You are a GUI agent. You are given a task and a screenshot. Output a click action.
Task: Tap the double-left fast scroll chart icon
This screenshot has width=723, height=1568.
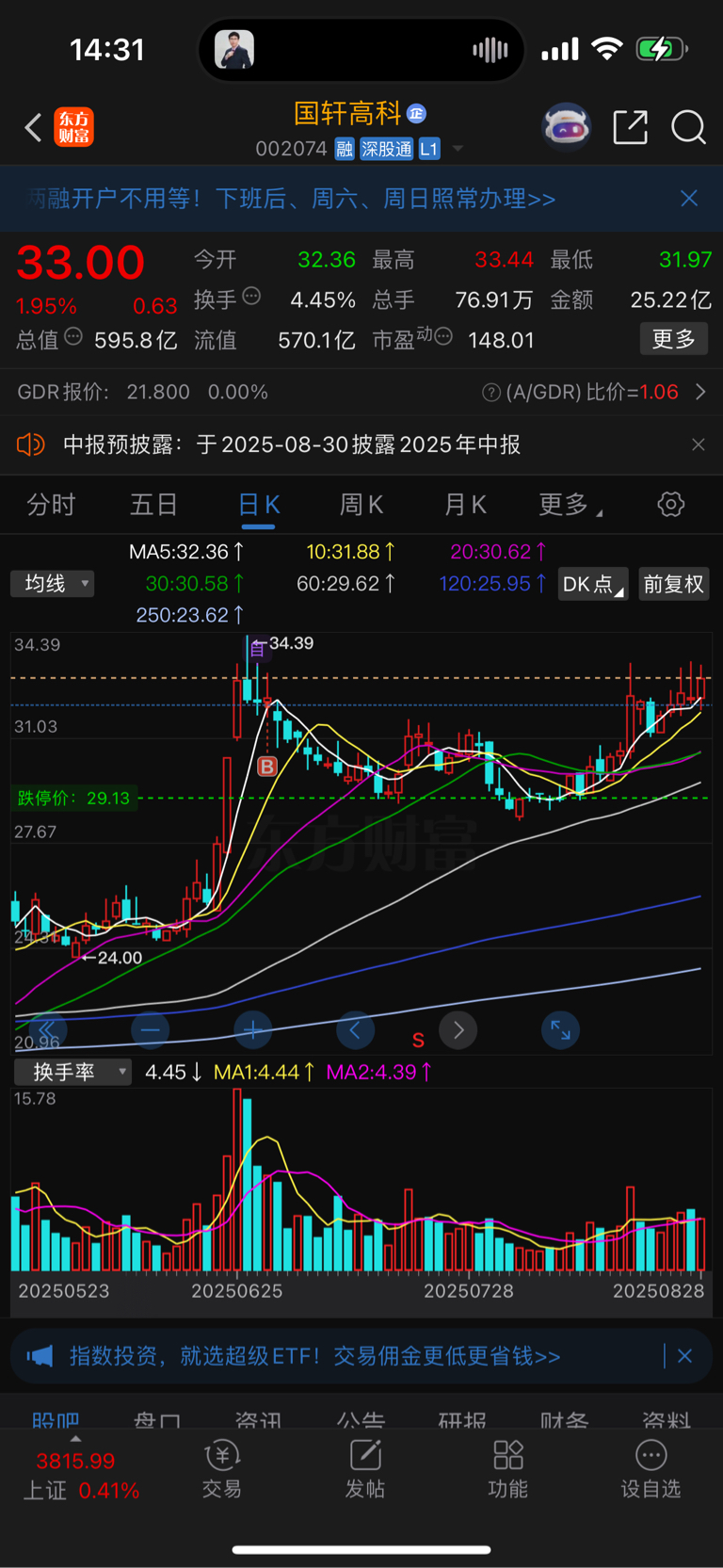(47, 1030)
